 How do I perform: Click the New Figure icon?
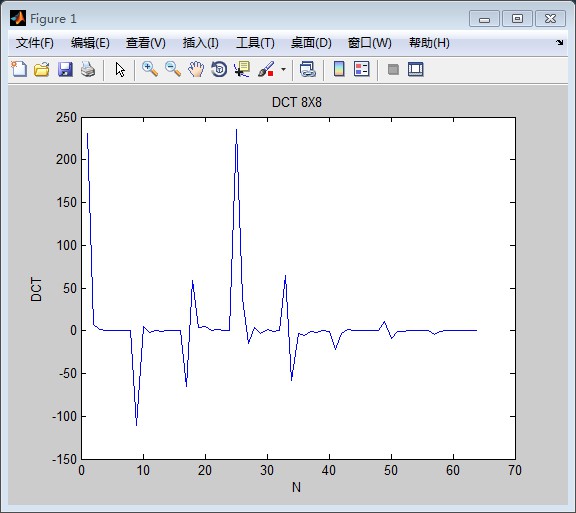pyautogui.click(x=19, y=69)
